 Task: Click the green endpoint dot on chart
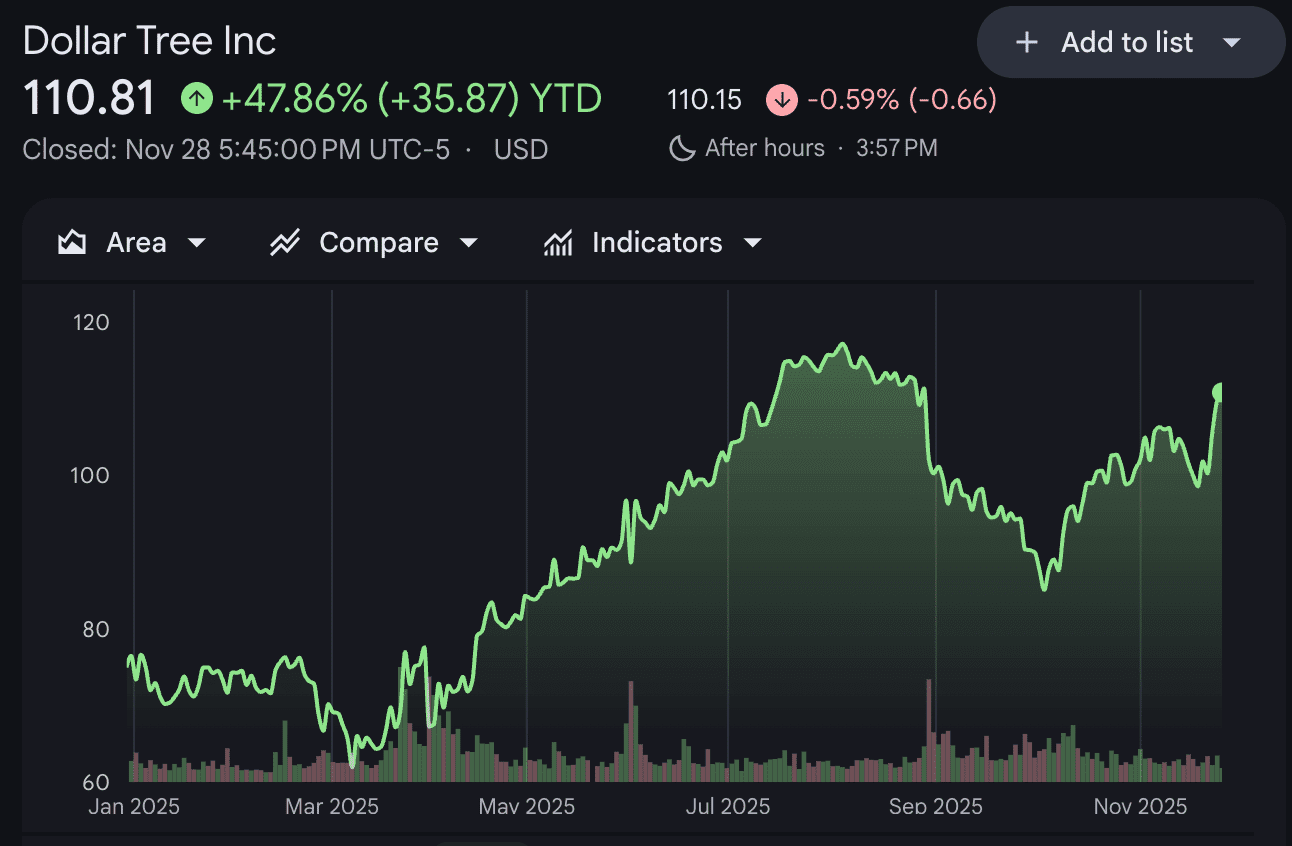click(1219, 392)
